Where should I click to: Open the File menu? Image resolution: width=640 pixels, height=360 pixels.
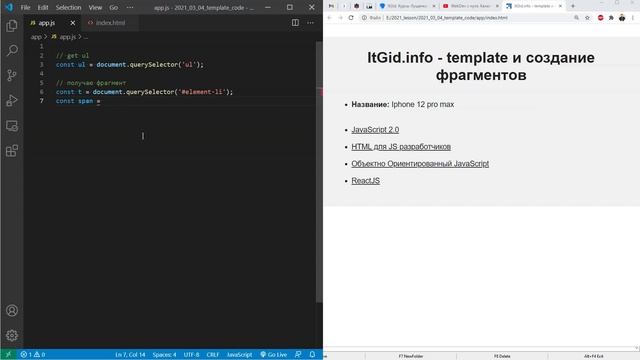click(25, 7)
